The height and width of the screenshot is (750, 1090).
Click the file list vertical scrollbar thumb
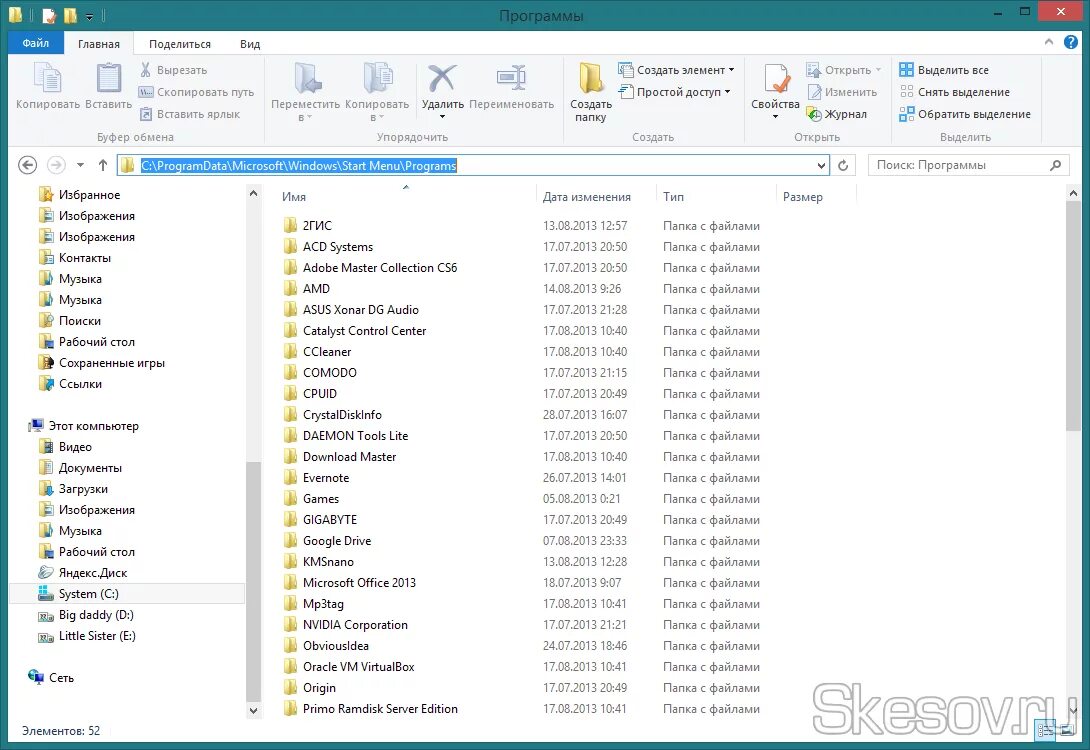coord(1073,316)
